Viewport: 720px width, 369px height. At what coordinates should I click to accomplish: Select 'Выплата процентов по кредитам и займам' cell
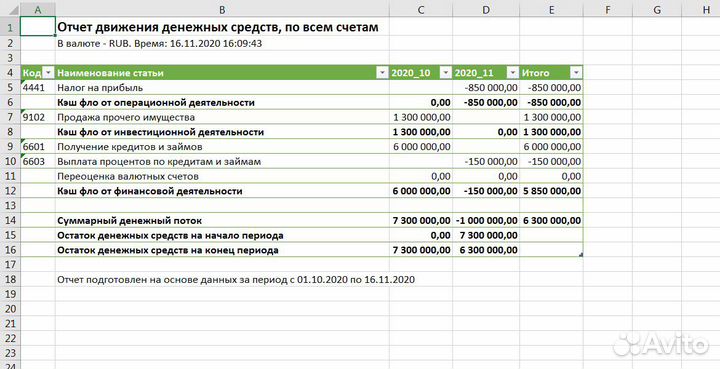click(x=222, y=162)
